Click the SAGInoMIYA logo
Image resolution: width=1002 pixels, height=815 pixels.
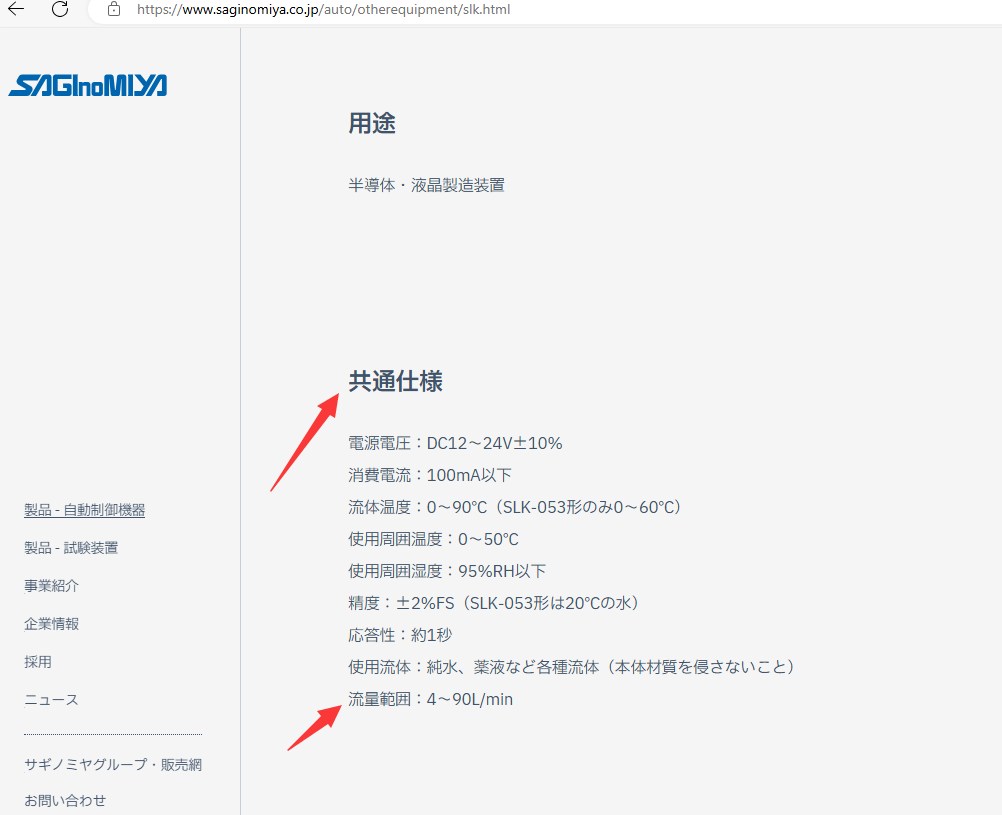coord(87,85)
